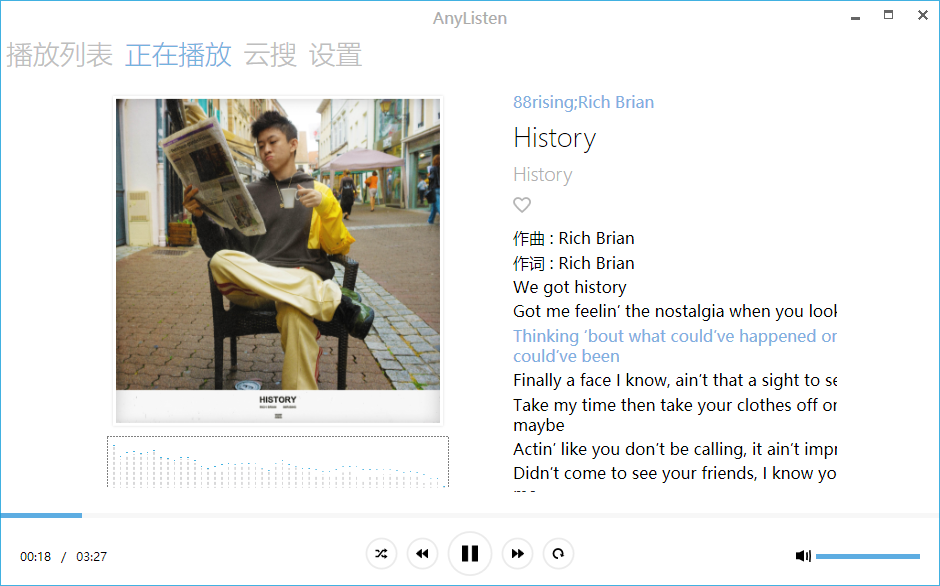
Task: Select lyric Finally a face I know
Action: [x=675, y=380]
